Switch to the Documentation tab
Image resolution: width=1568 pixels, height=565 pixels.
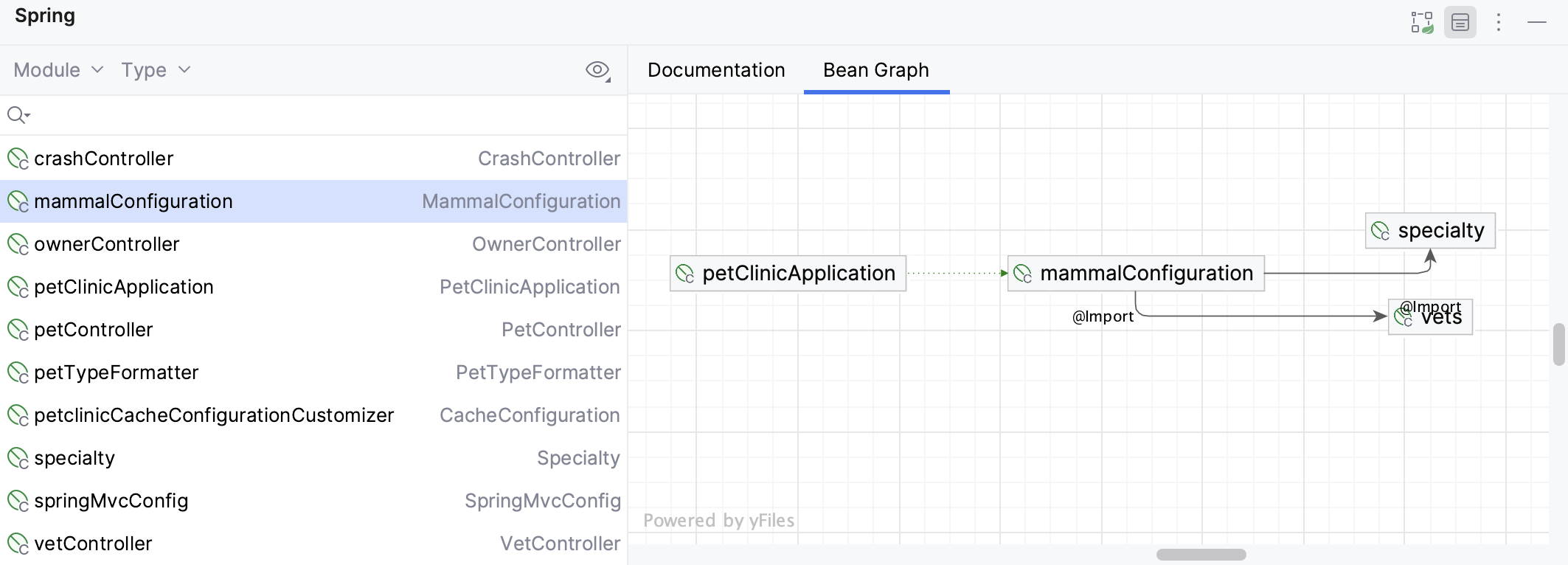716,70
